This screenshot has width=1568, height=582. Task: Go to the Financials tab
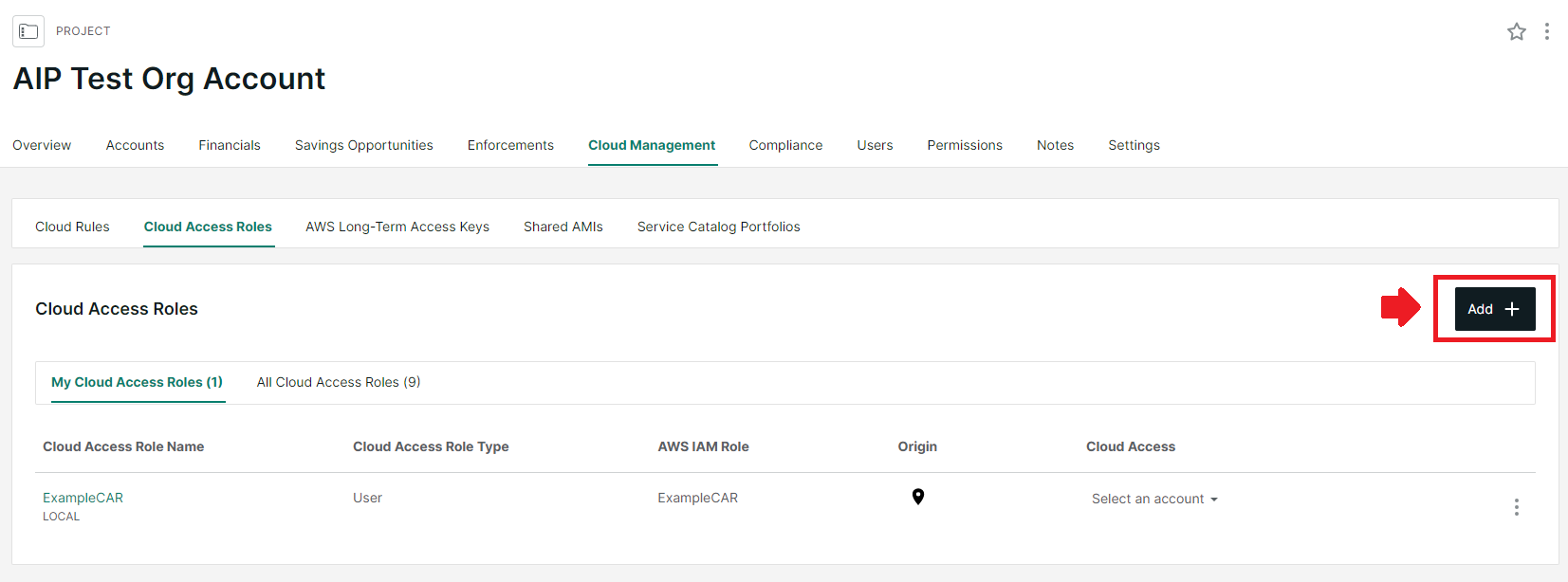click(x=230, y=145)
